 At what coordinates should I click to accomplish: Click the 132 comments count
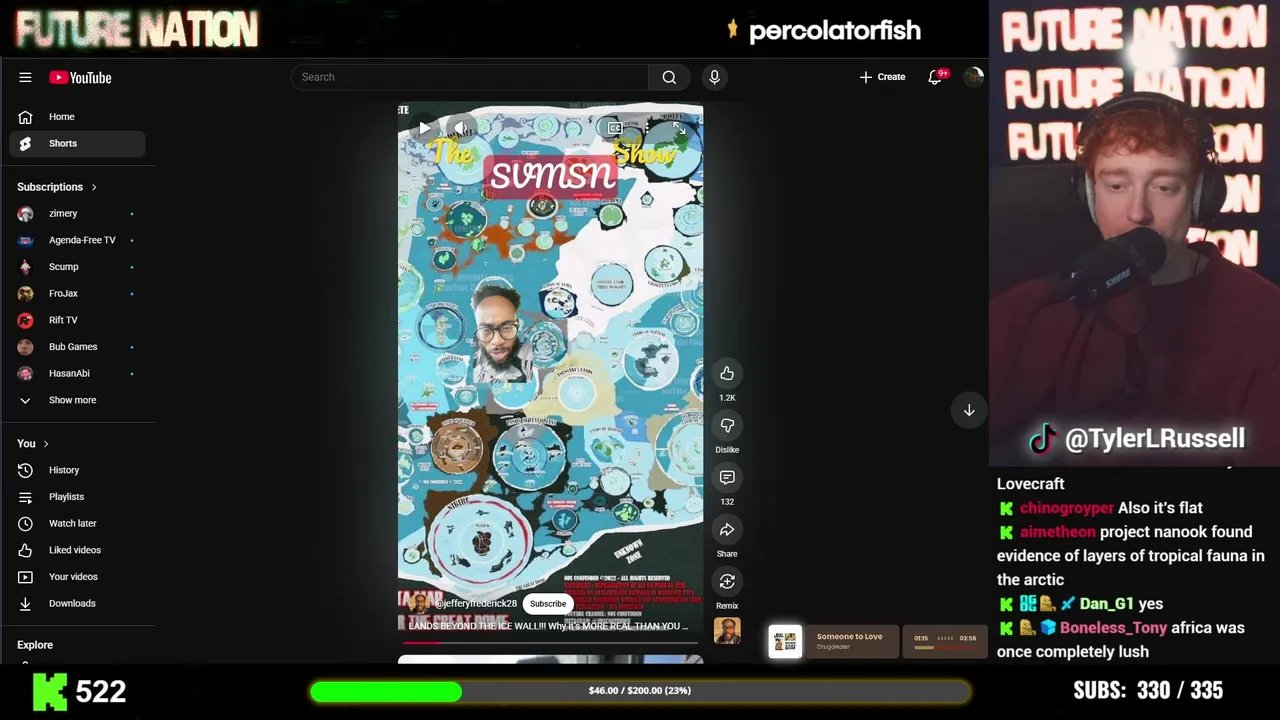click(727, 502)
